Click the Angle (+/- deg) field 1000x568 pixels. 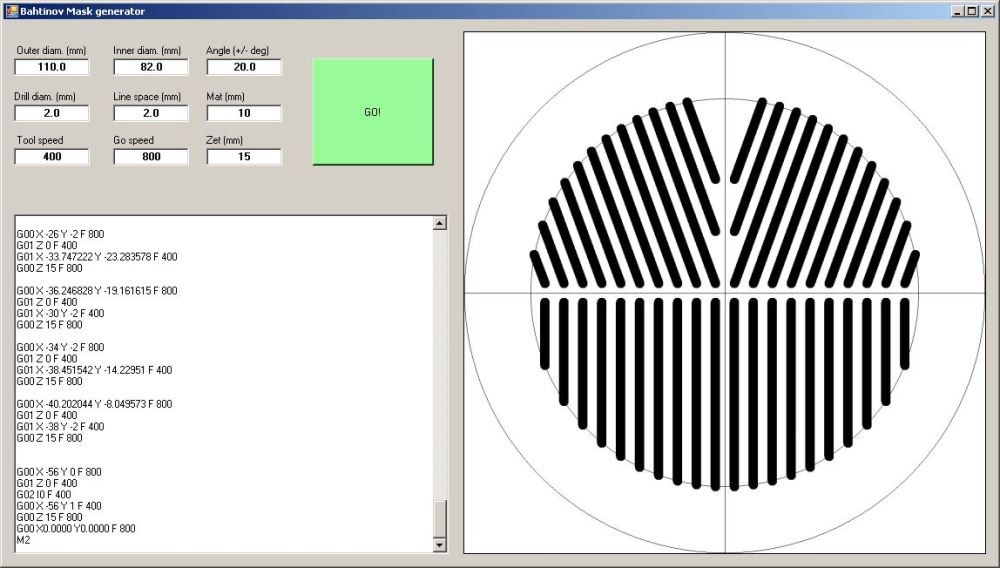[244, 67]
